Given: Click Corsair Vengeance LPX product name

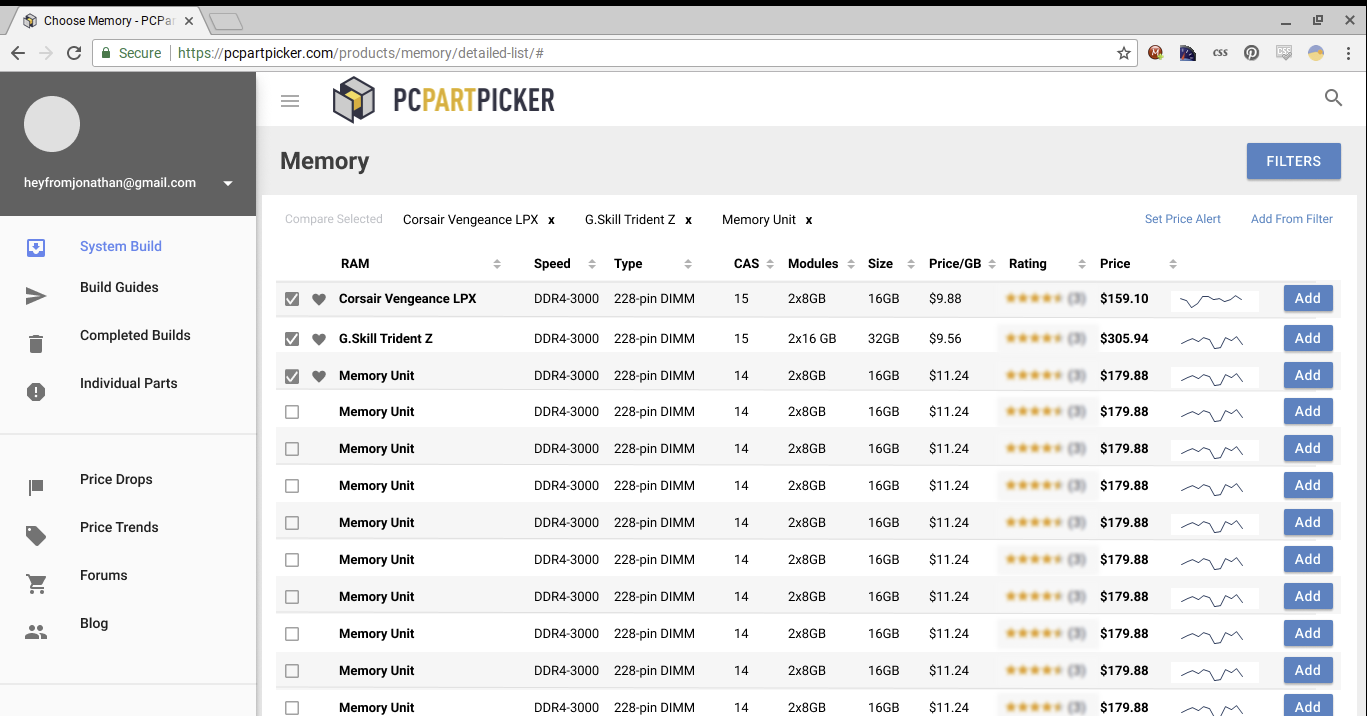Looking at the screenshot, I should (x=408, y=299).
